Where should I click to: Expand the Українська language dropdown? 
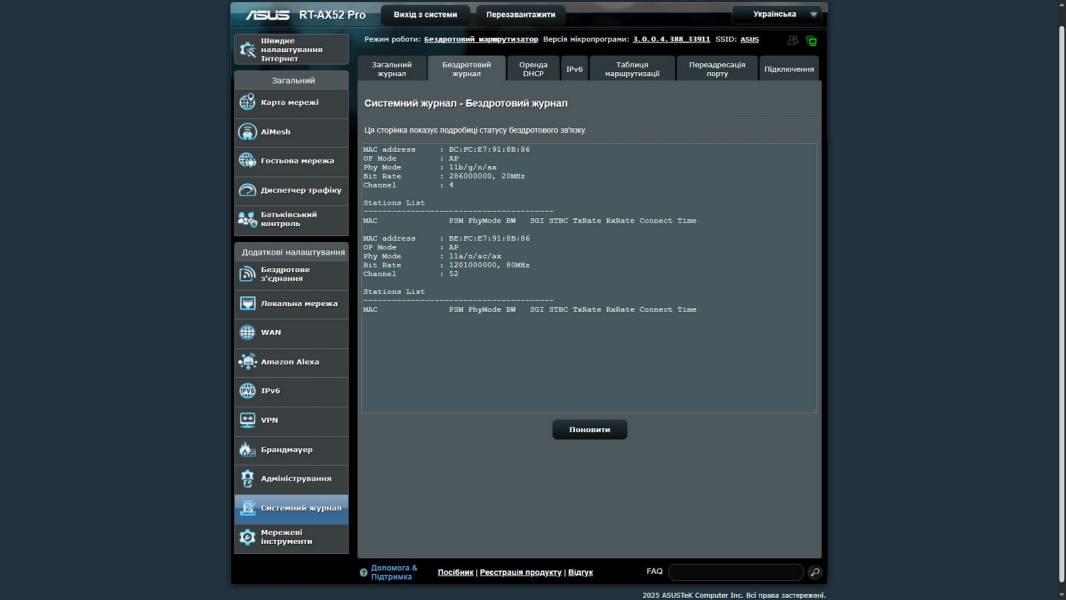coord(777,14)
